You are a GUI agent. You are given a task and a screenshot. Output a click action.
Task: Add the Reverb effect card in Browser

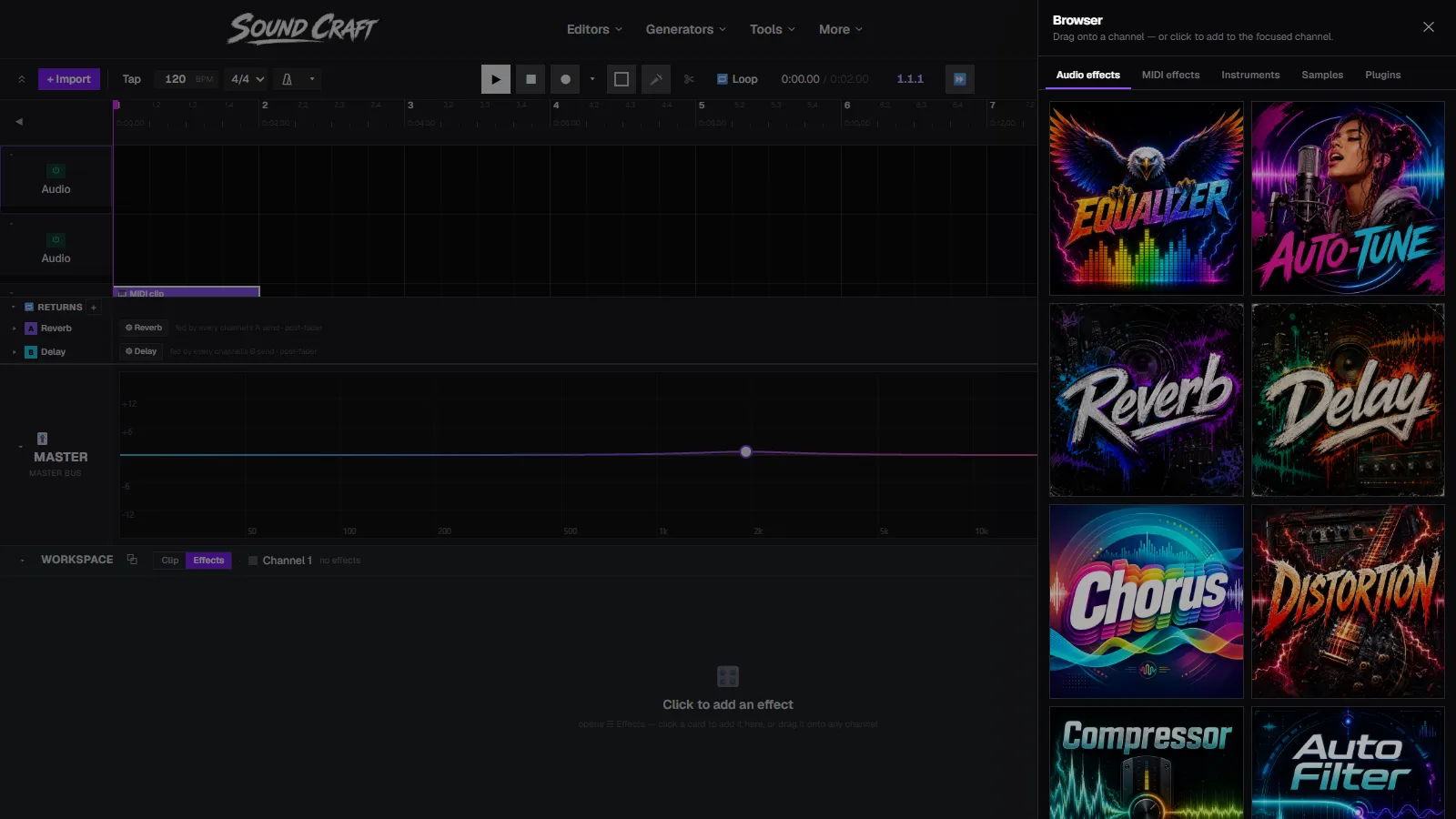pos(1147,400)
